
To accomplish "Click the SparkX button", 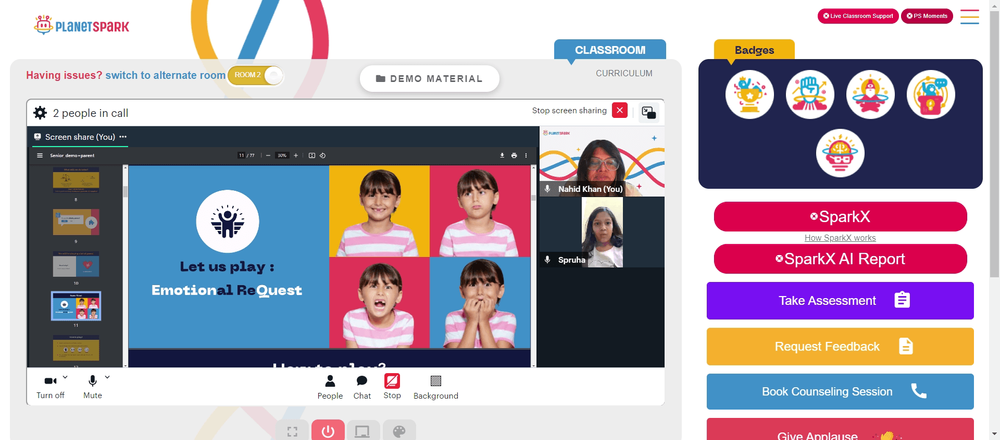I will pyautogui.click(x=840, y=217).
